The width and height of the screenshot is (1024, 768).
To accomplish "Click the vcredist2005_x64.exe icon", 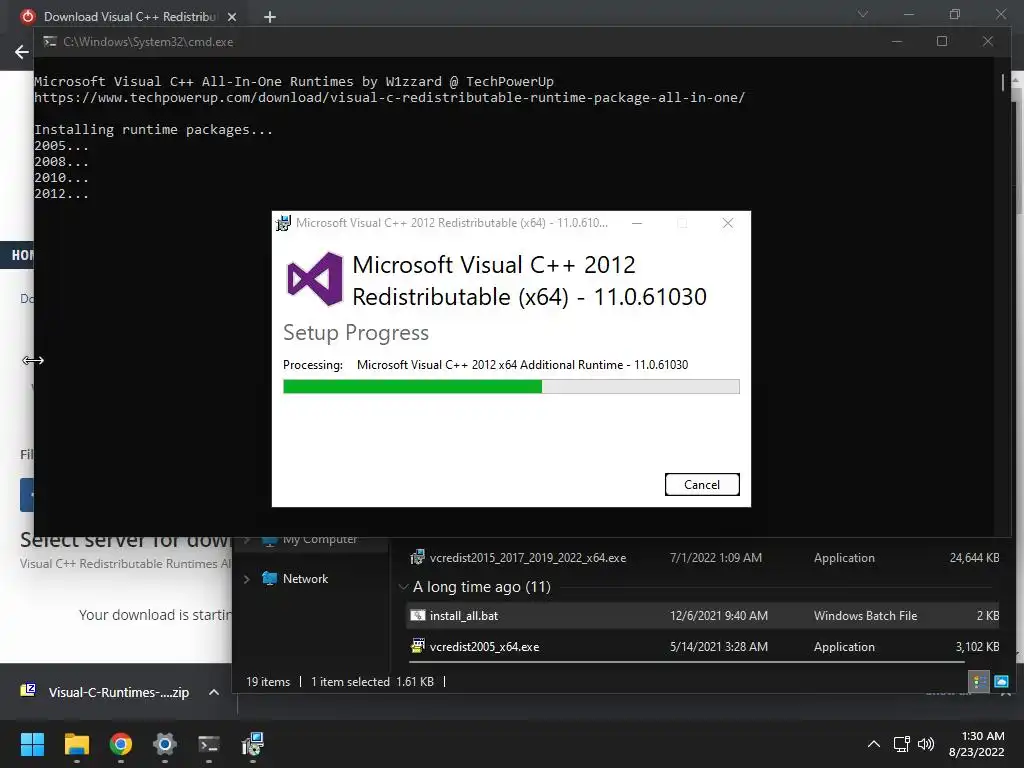I will pos(418,646).
